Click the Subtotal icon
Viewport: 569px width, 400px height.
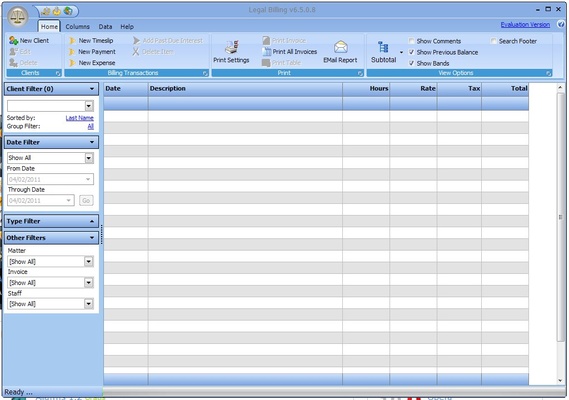click(x=383, y=48)
